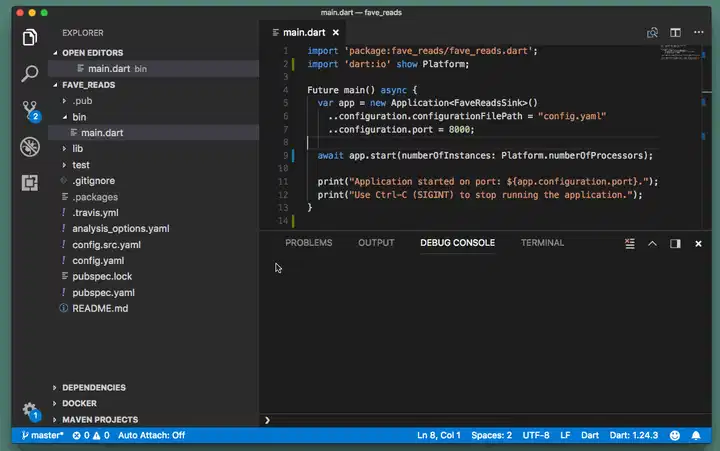Open the Debug view icon
Screen dimensions: 720x451
(x=30, y=147)
